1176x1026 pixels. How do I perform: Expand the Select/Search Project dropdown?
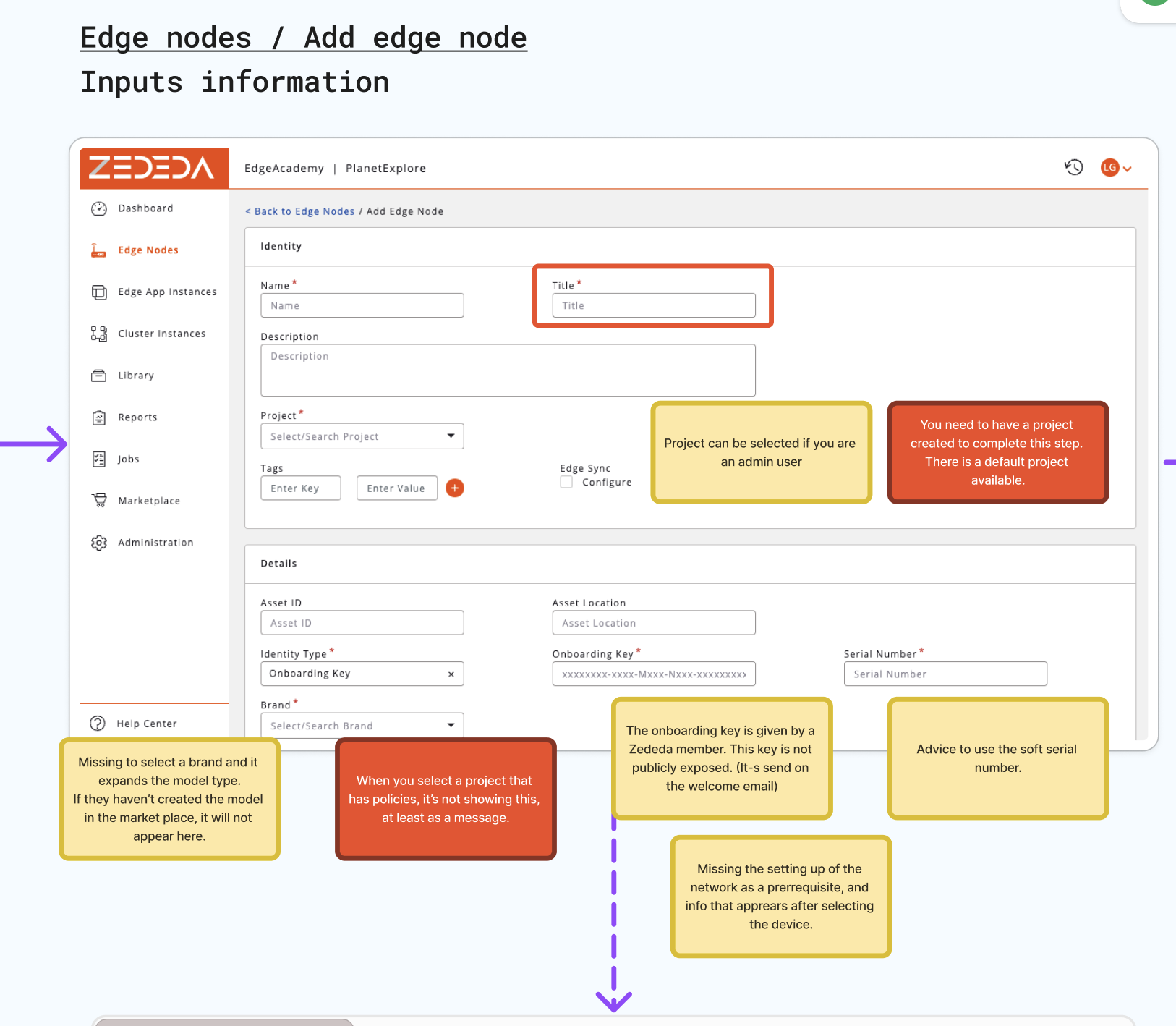pyautogui.click(x=362, y=436)
